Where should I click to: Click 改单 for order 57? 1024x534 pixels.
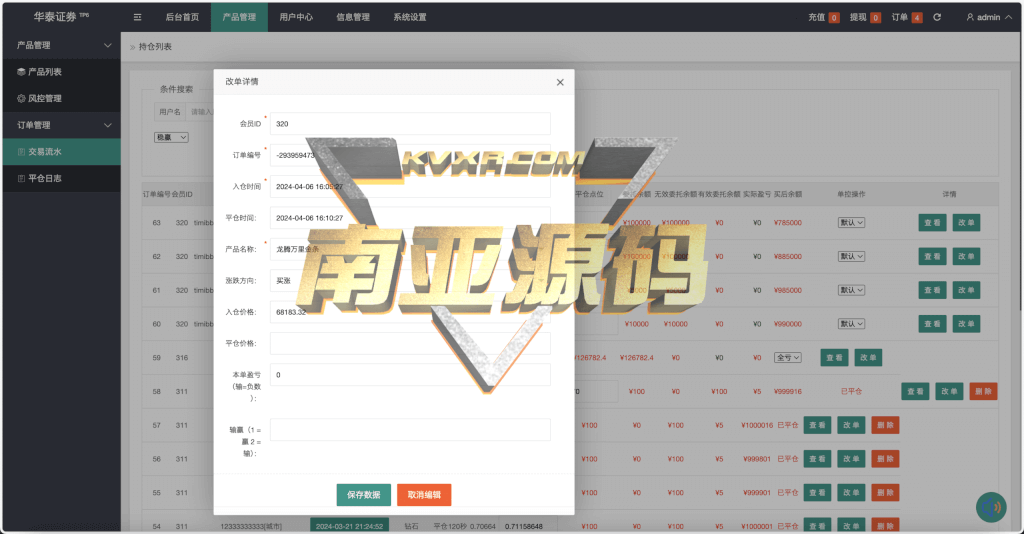[x=851, y=425]
